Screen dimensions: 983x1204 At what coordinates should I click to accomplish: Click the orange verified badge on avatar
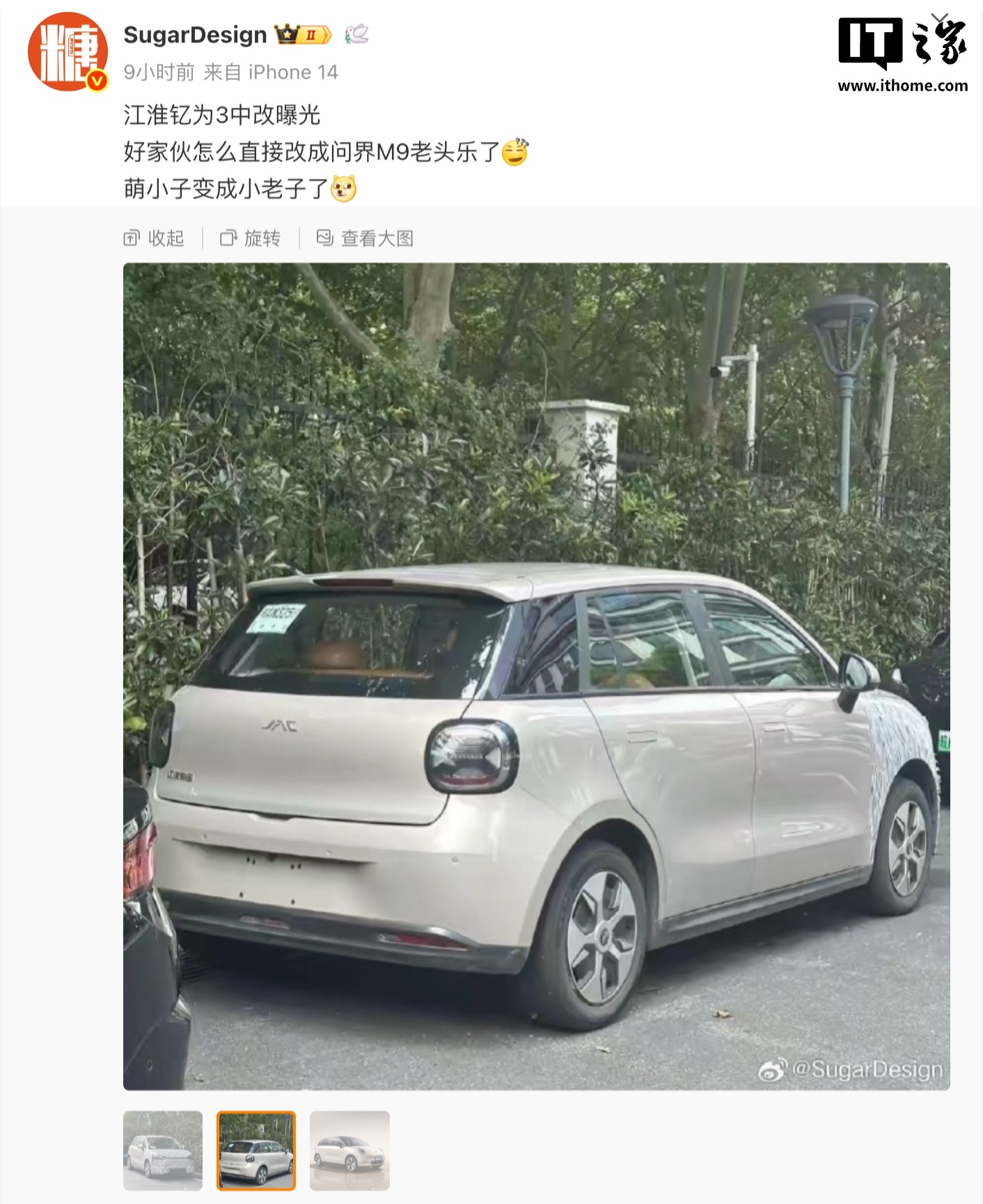[97, 81]
